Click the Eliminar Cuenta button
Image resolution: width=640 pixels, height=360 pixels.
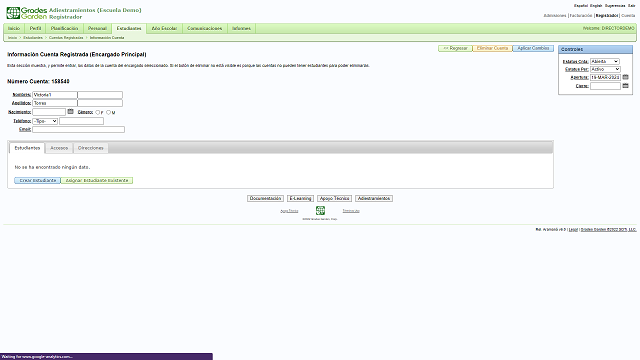(492, 48)
